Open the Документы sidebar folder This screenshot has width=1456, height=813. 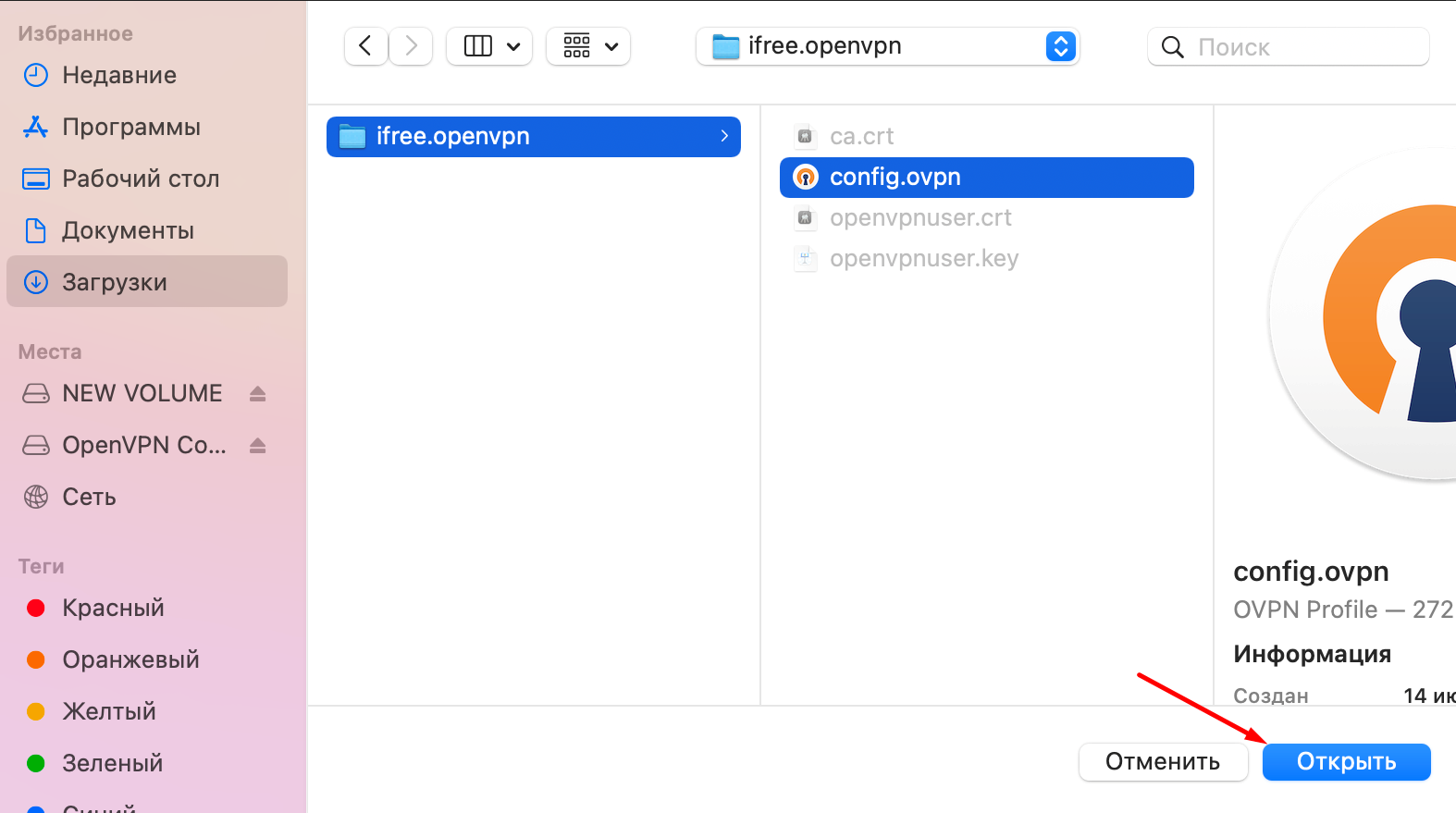(128, 230)
